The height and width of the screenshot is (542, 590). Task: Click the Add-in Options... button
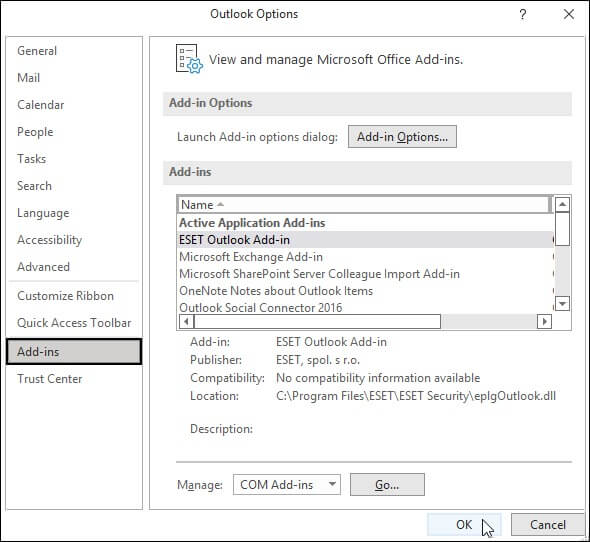[x=402, y=137]
